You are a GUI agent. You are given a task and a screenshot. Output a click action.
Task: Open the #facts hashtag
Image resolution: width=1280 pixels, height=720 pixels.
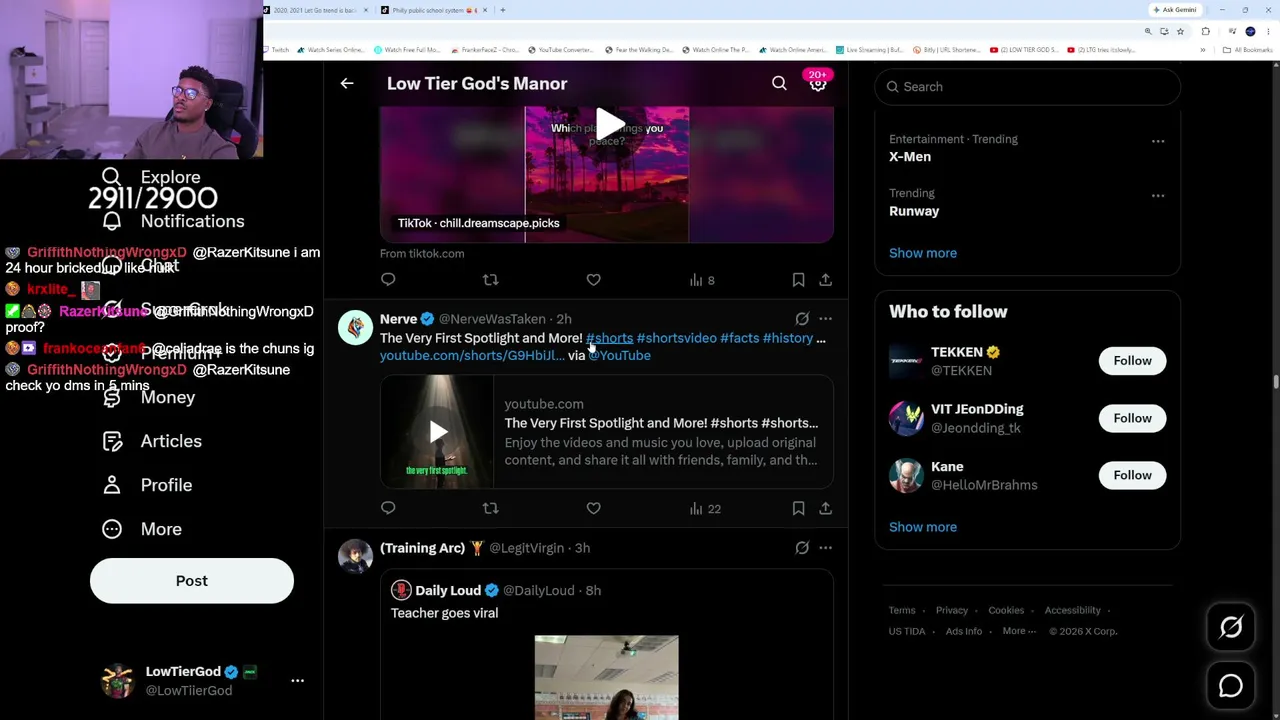739,338
